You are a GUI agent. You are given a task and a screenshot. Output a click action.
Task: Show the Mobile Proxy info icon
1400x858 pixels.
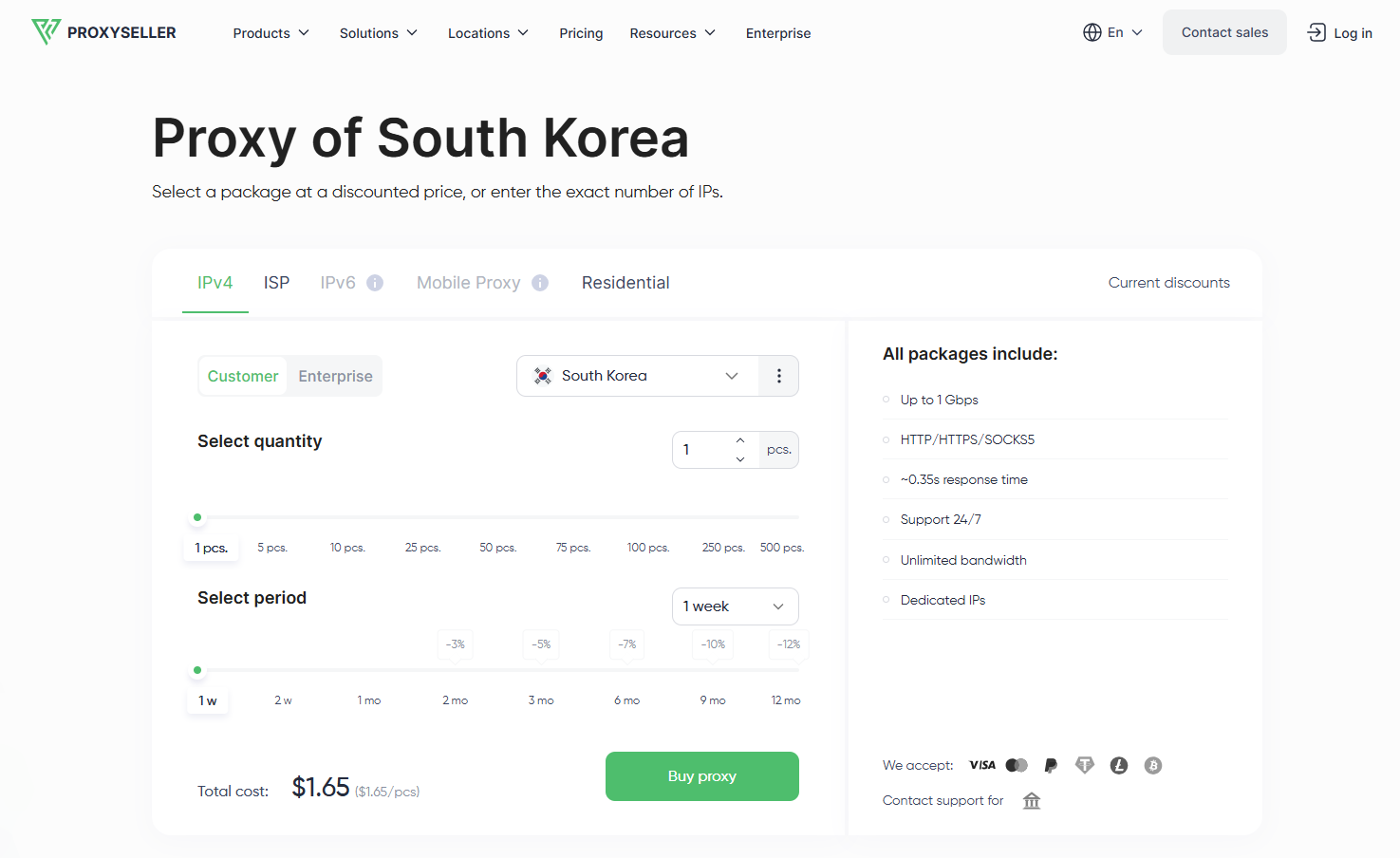pyautogui.click(x=540, y=283)
